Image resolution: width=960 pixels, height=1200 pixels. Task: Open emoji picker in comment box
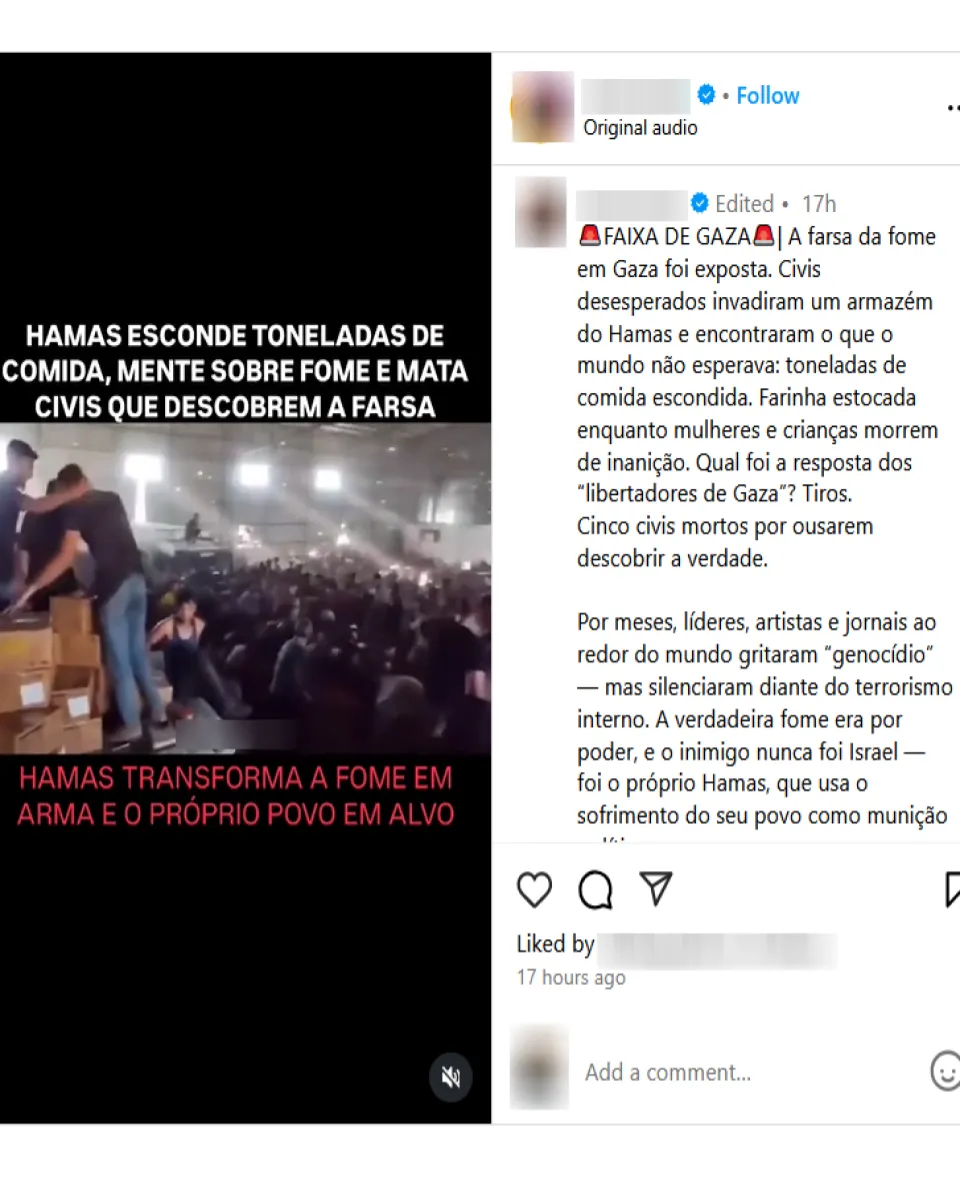tap(945, 1071)
